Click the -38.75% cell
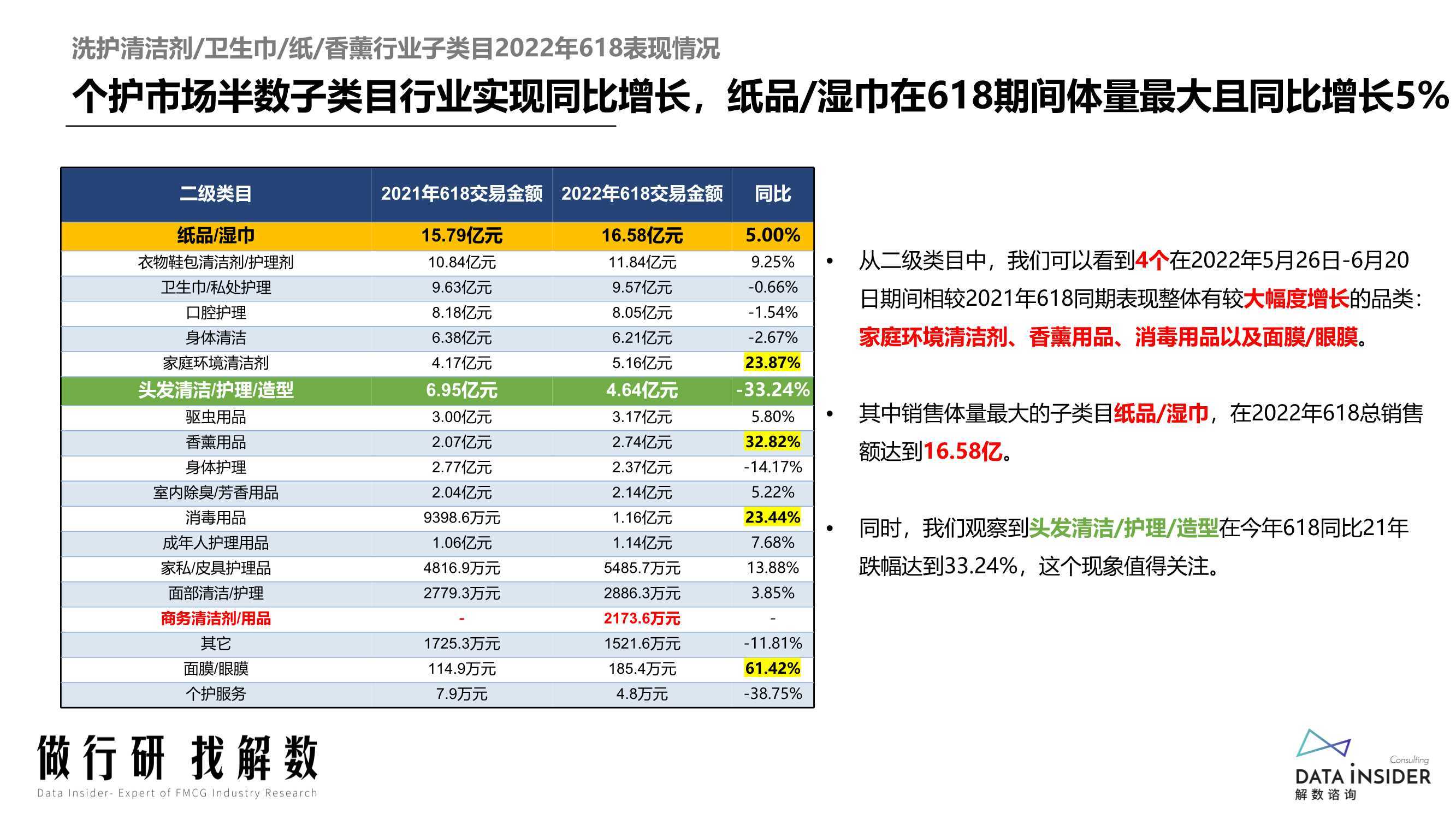1456x819 pixels. tap(773, 693)
